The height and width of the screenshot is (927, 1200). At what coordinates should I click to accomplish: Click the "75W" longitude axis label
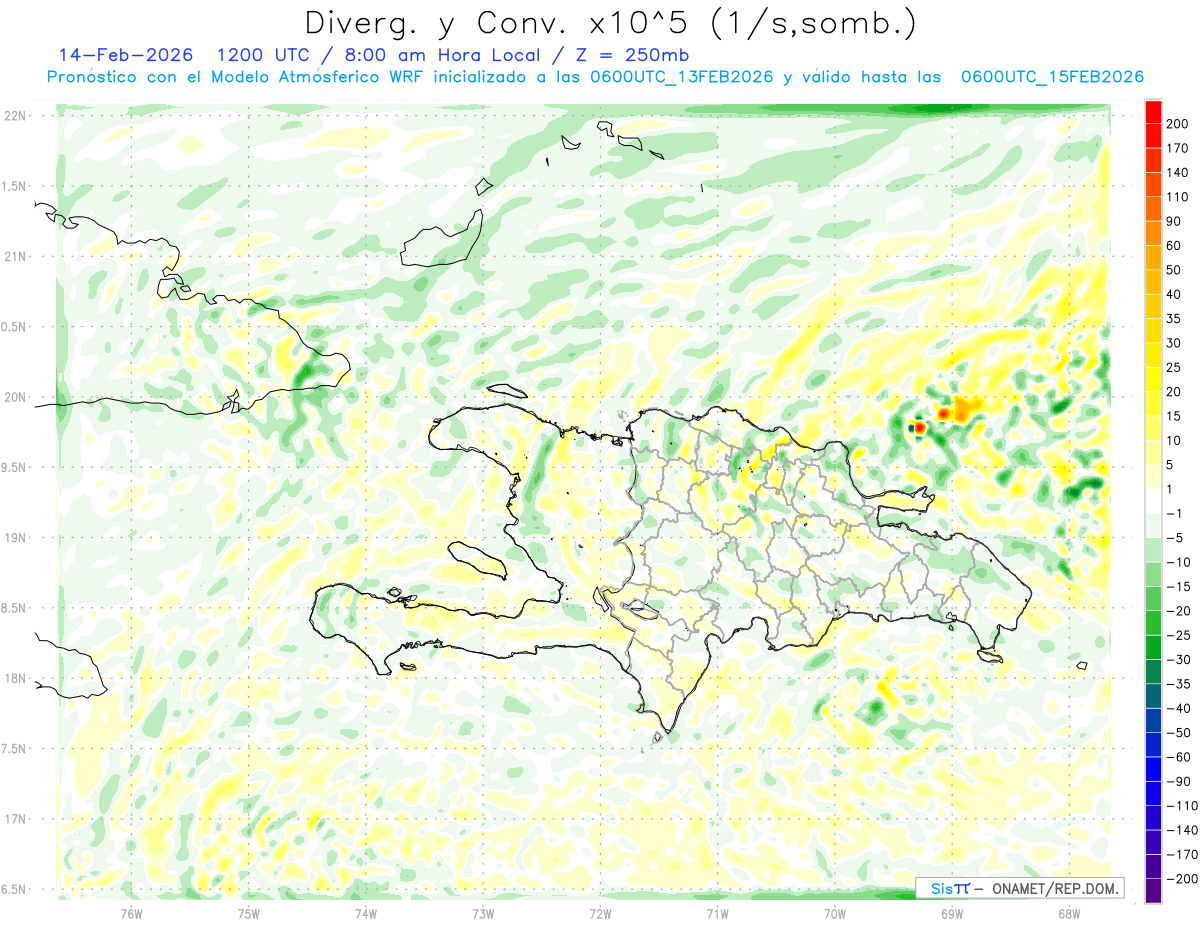pyautogui.click(x=248, y=913)
